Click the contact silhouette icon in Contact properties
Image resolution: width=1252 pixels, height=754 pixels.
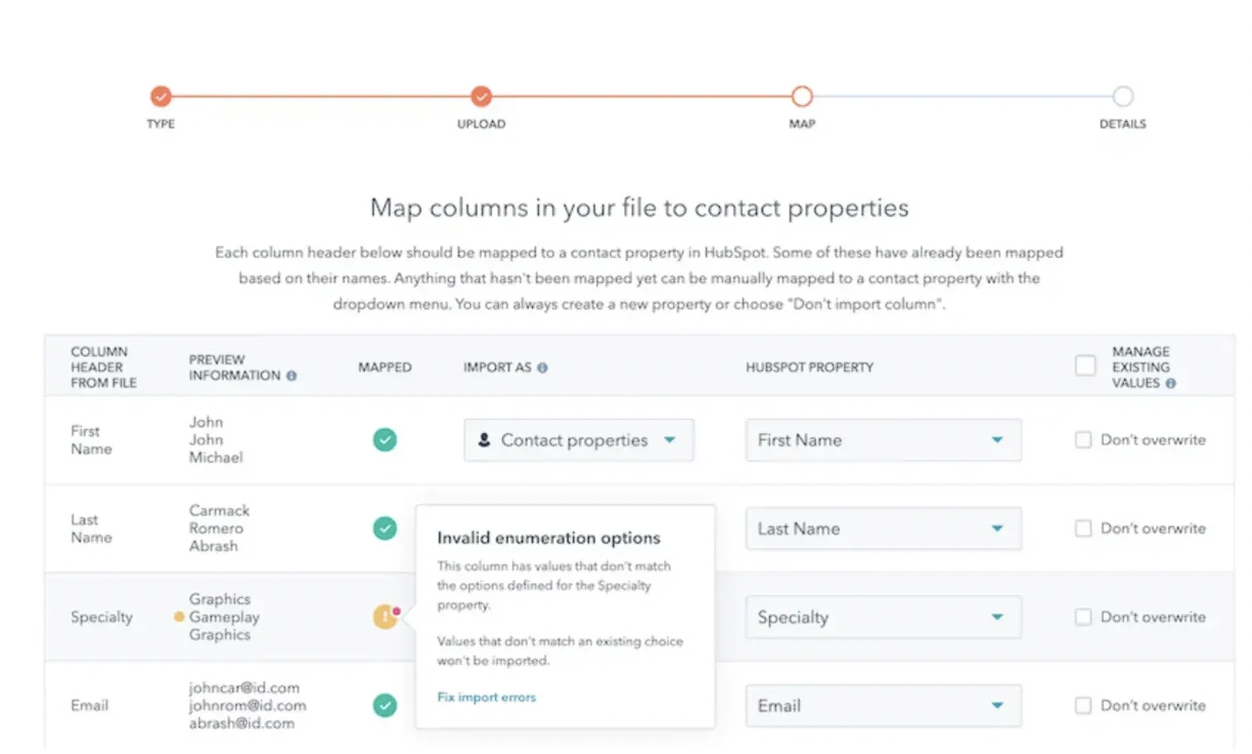pyautogui.click(x=484, y=440)
